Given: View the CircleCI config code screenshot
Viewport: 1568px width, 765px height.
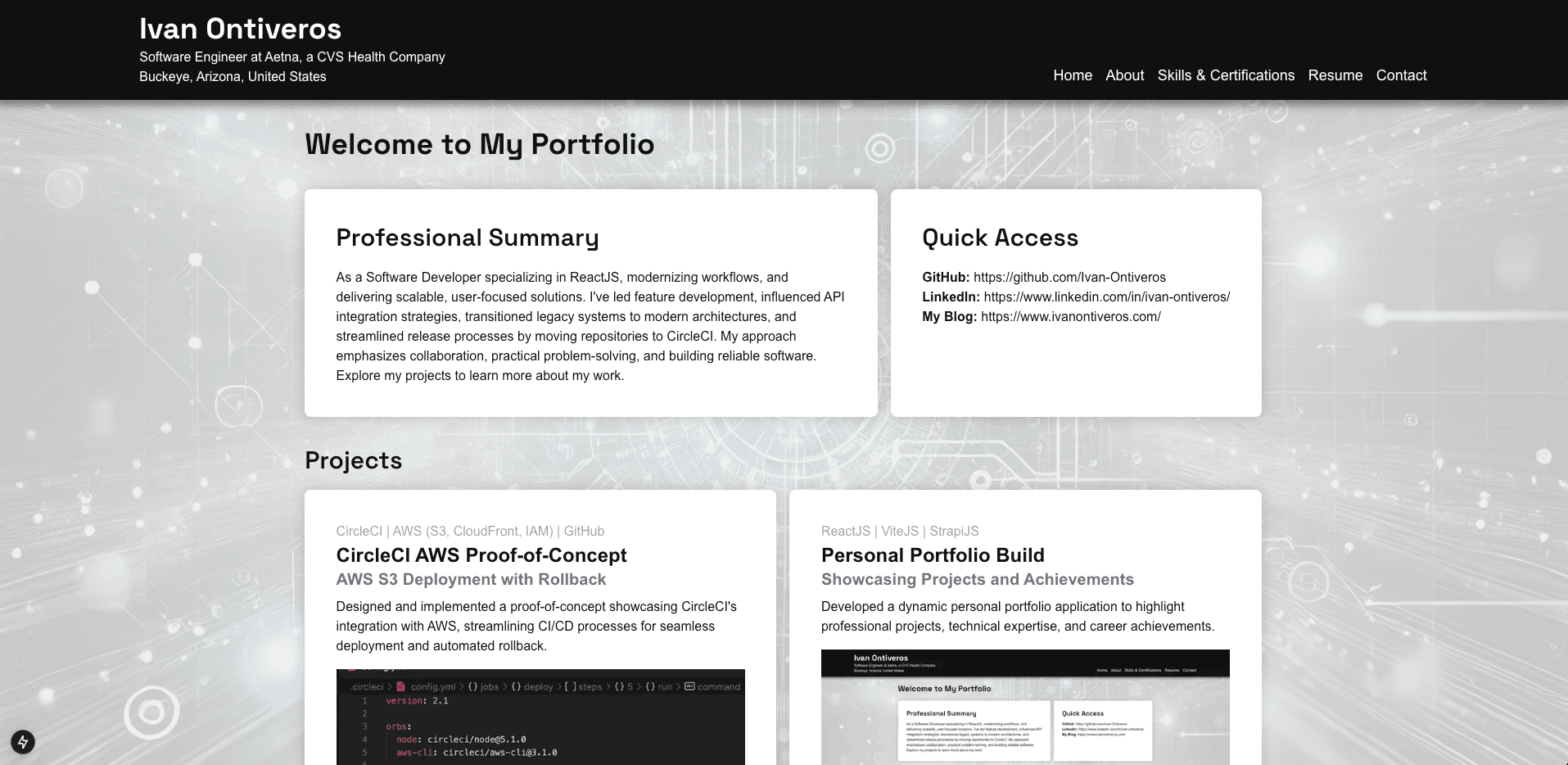Looking at the screenshot, I should point(540,717).
